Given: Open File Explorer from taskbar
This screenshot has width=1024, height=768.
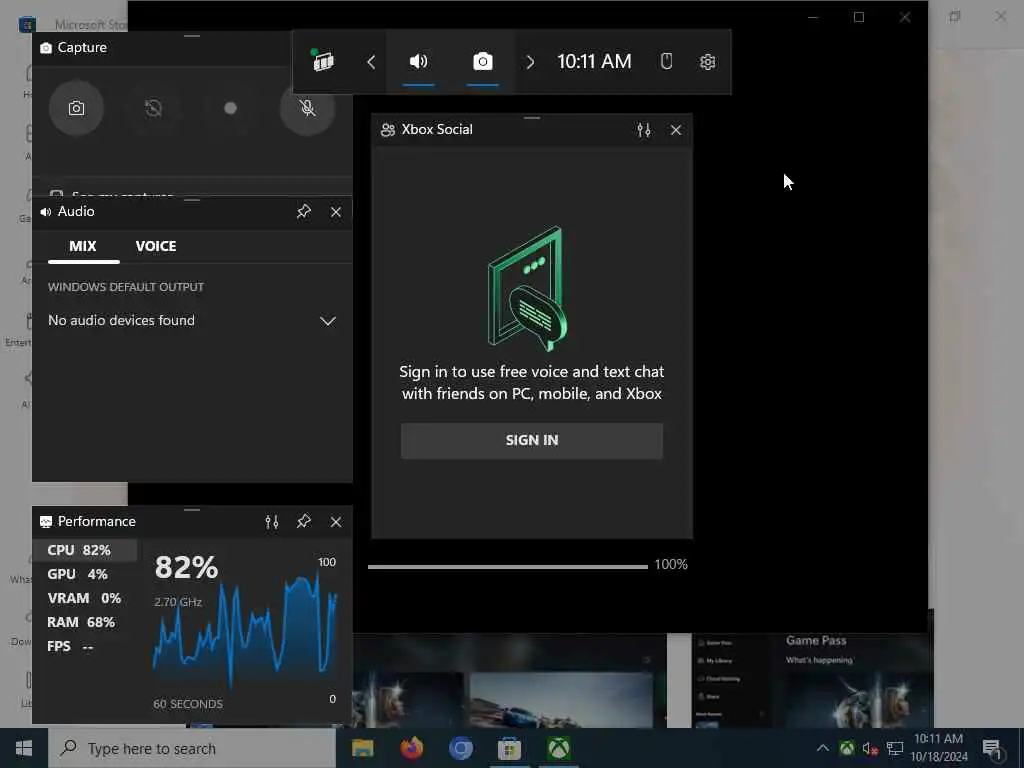Looking at the screenshot, I should [362, 748].
